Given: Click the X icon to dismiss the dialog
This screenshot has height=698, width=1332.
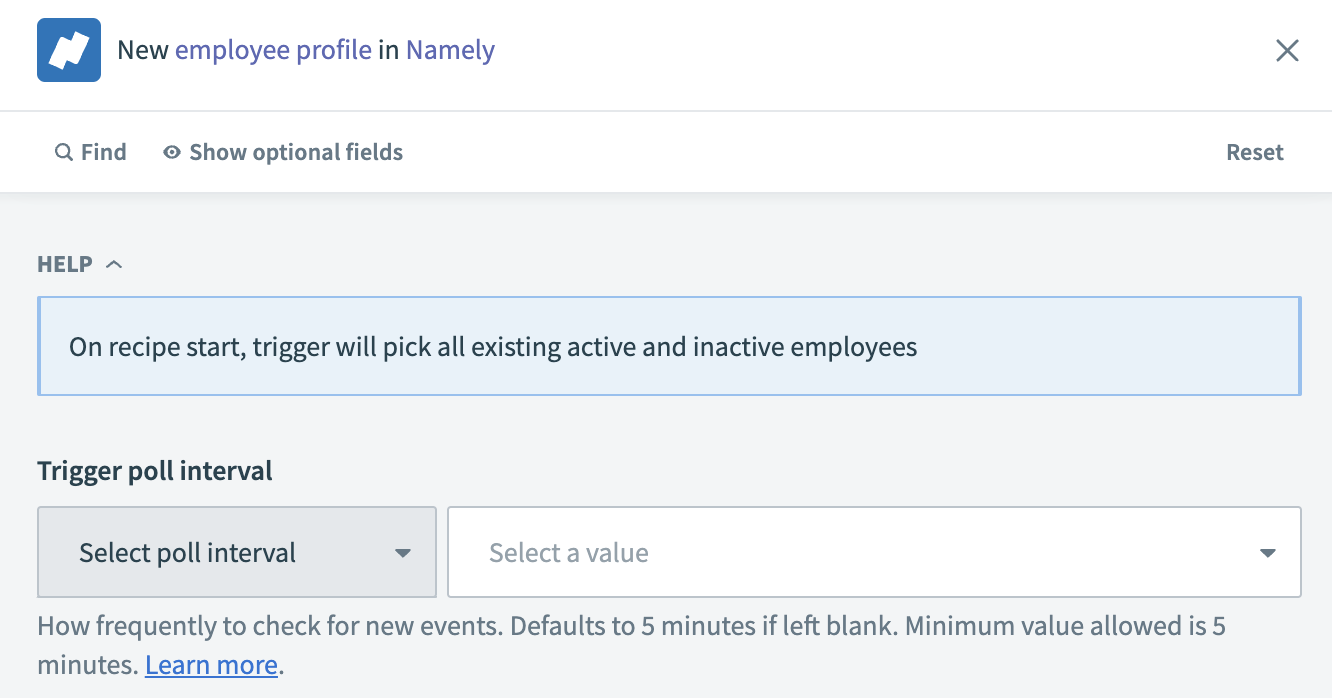Looking at the screenshot, I should click(1287, 50).
